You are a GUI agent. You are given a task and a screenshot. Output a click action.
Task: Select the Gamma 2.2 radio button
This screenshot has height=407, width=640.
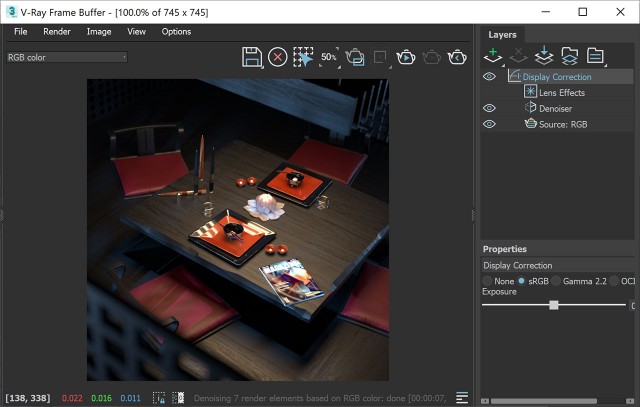[557, 281]
